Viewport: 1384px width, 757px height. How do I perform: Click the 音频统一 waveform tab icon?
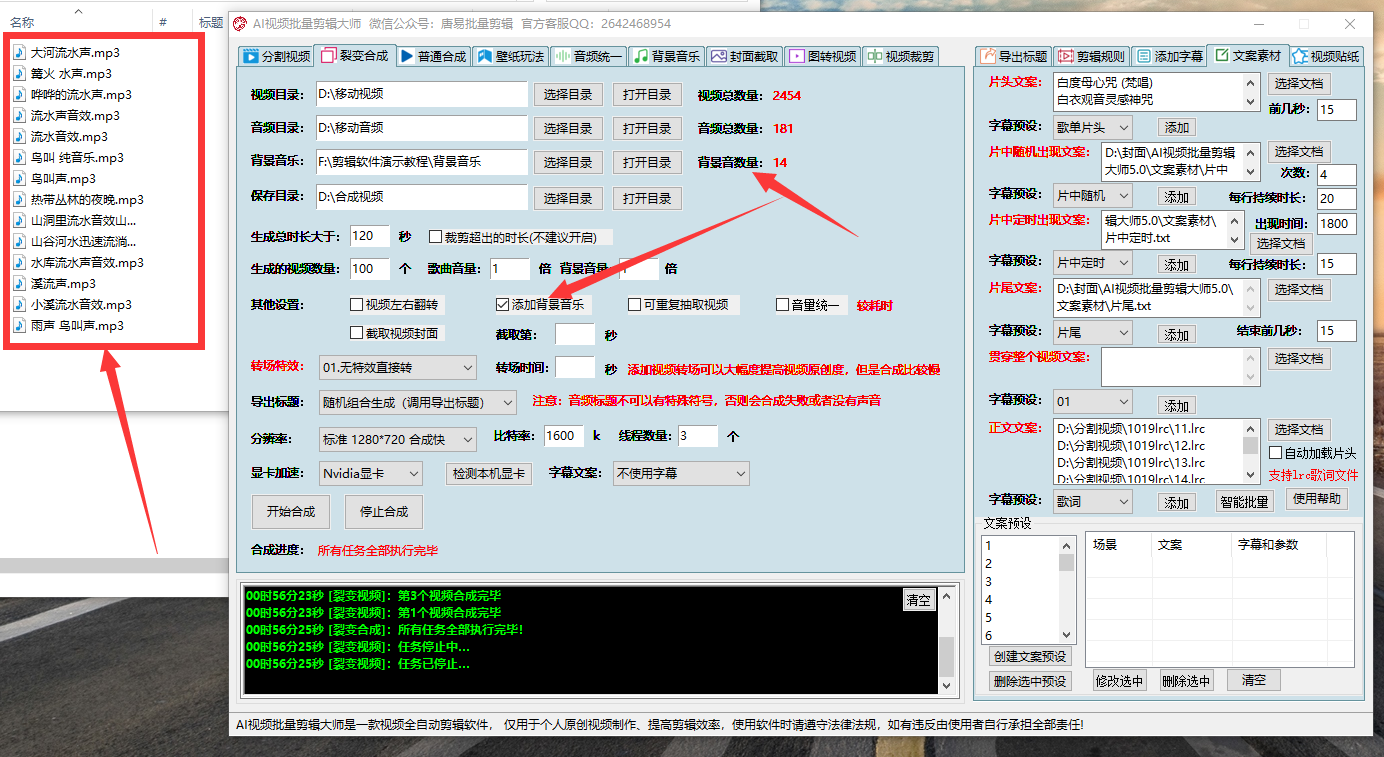pyautogui.click(x=563, y=57)
